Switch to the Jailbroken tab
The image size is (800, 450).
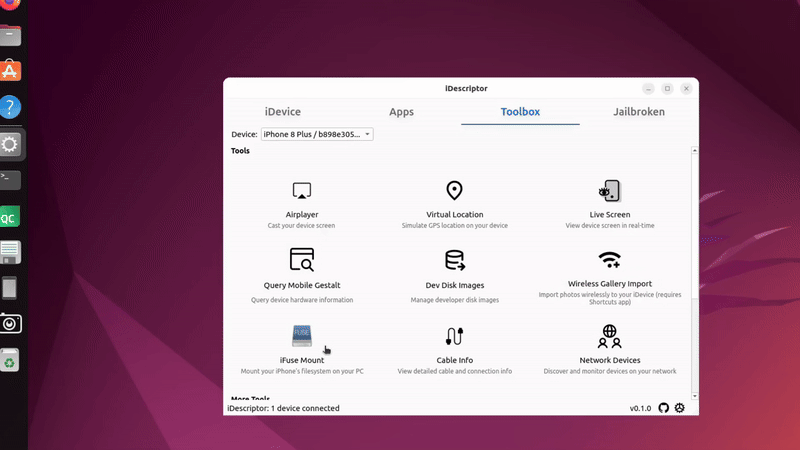tap(639, 112)
